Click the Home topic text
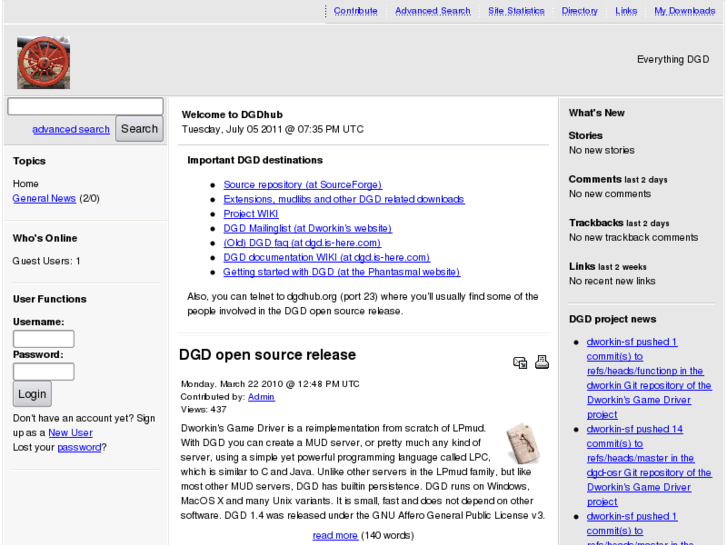The image size is (727, 545). (x=26, y=184)
